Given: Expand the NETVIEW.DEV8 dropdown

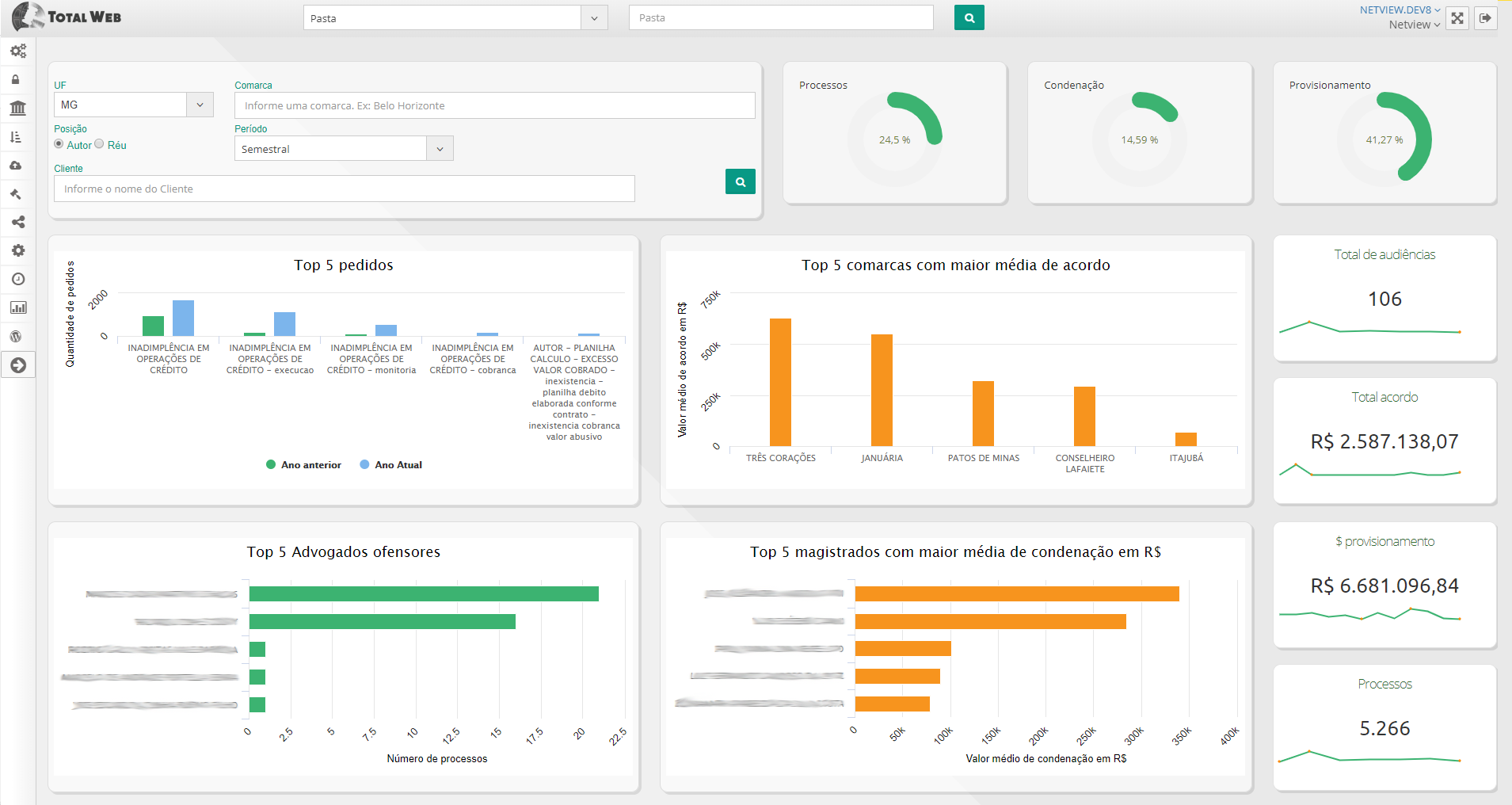Looking at the screenshot, I should point(1400,10).
